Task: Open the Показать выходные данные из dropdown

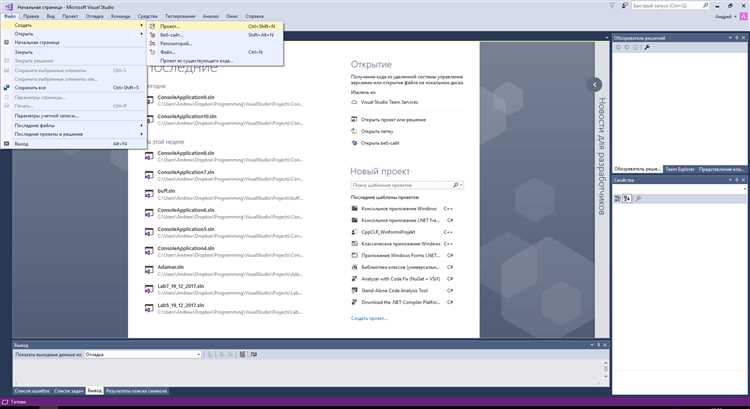Action: [x=199, y=354]
